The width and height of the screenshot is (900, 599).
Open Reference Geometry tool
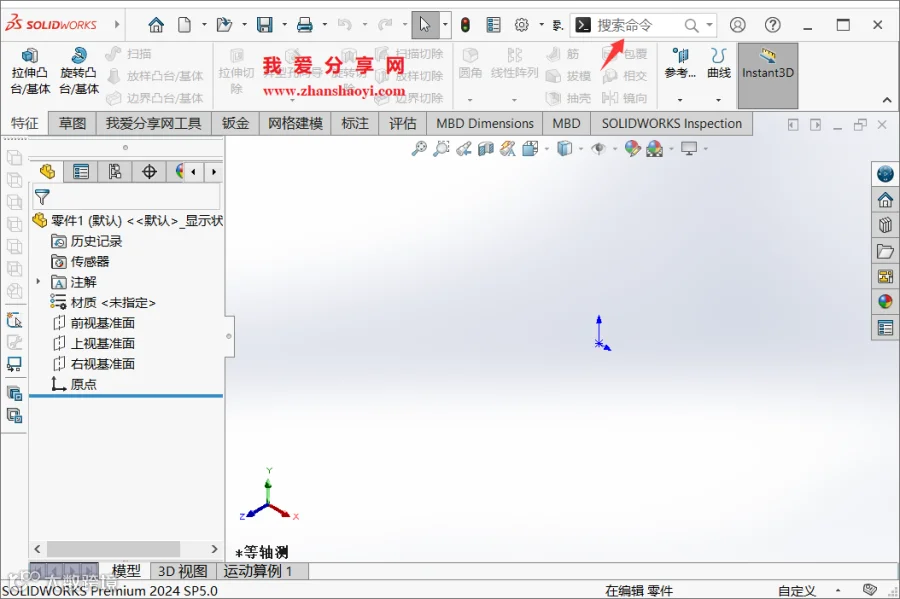pyautogui.click(x=680, y=64)
